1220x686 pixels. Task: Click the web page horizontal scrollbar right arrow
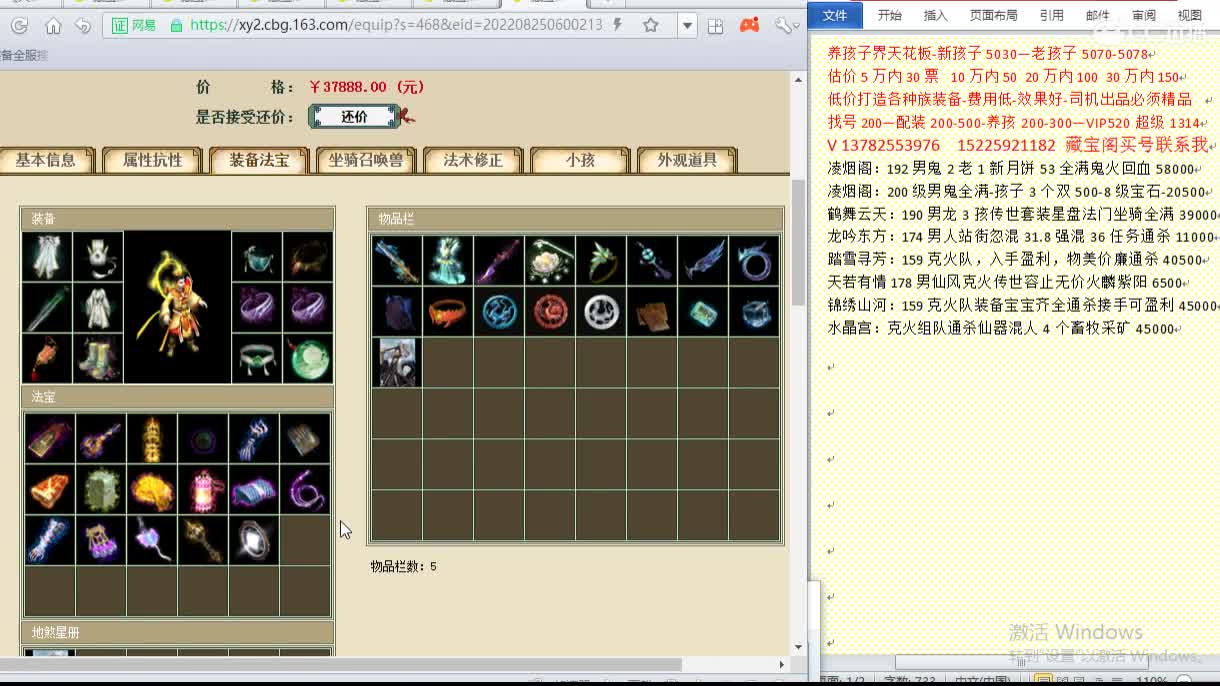coord(782,664)
